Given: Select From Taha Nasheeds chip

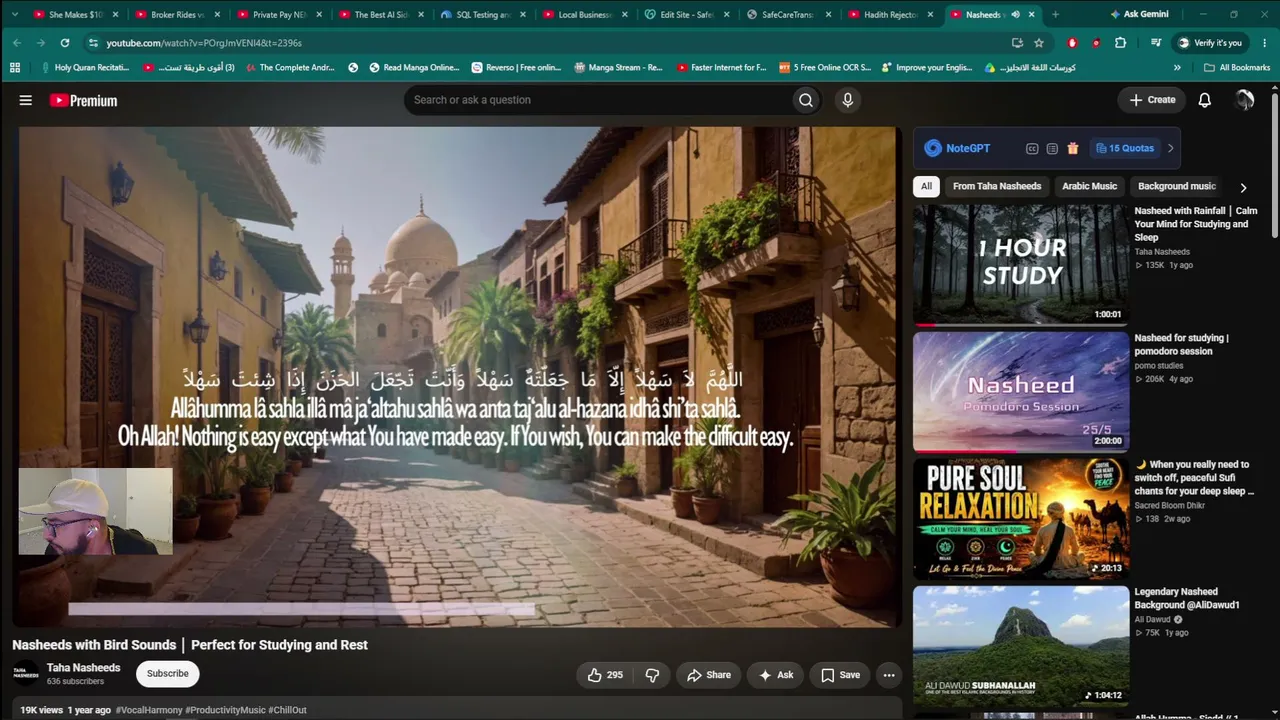Looking at the screenshot, I should [997, 186].
